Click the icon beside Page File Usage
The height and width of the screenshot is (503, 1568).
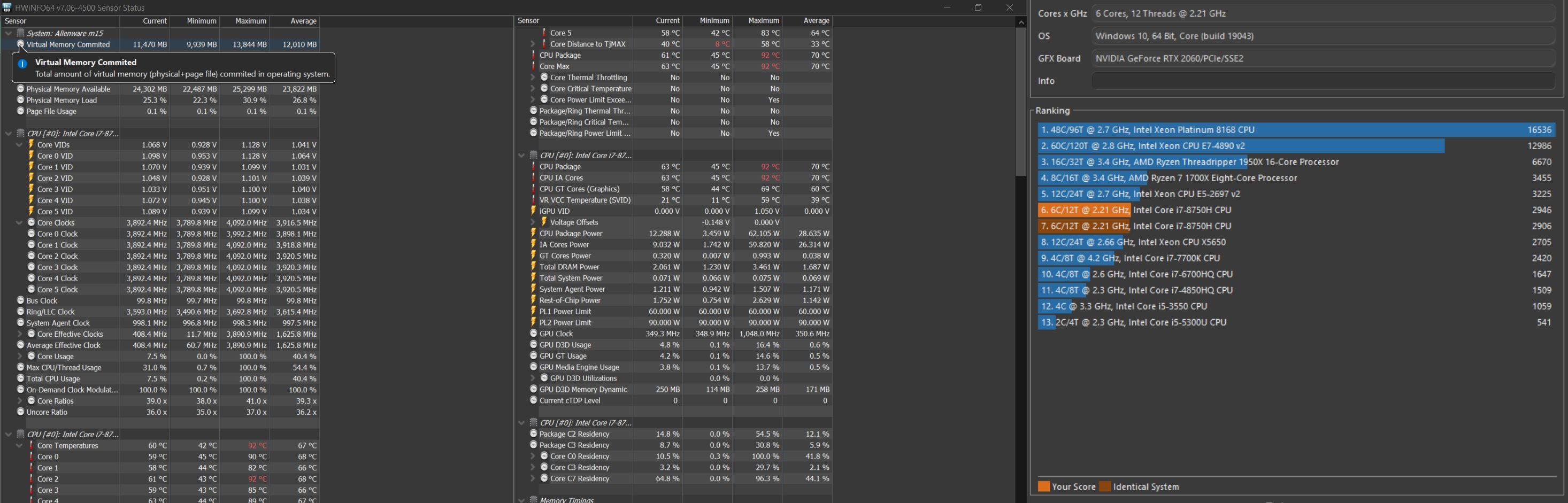click(21, 111)
